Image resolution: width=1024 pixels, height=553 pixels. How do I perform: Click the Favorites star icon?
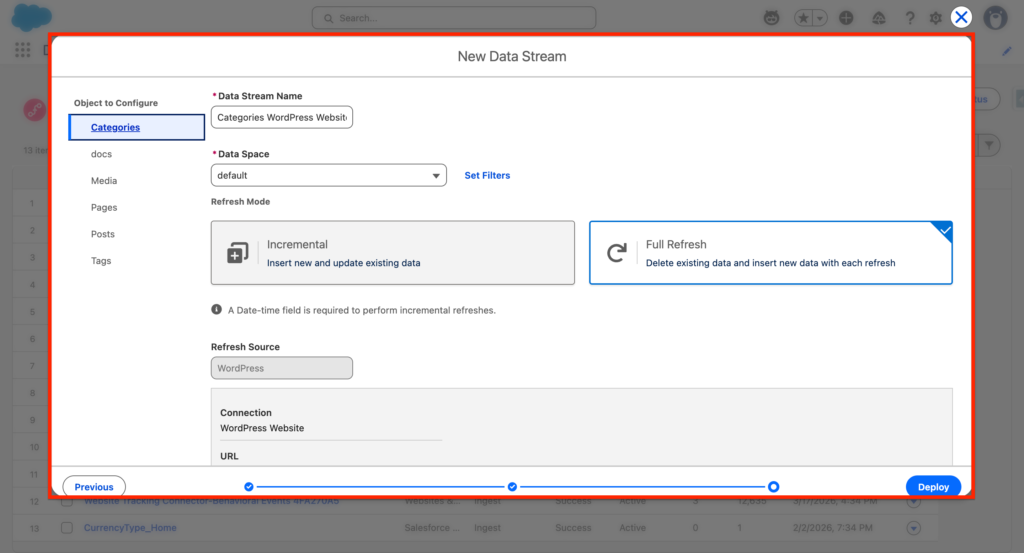click(x=803, y=18)
